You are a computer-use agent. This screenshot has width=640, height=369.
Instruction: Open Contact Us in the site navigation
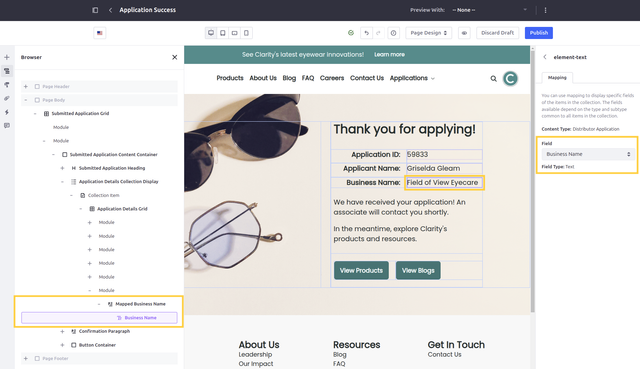click(x=367, y=78)
